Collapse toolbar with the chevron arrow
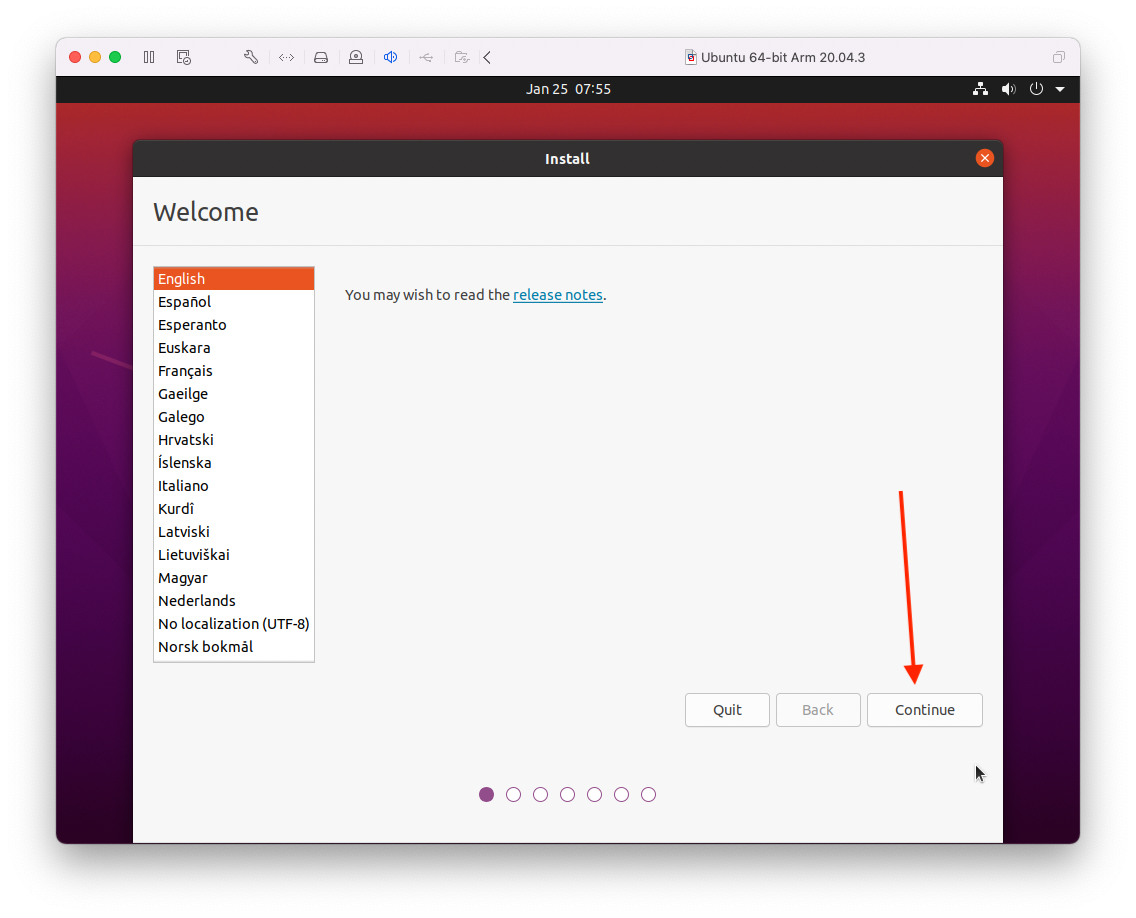1136x918 pixels. 487,57
